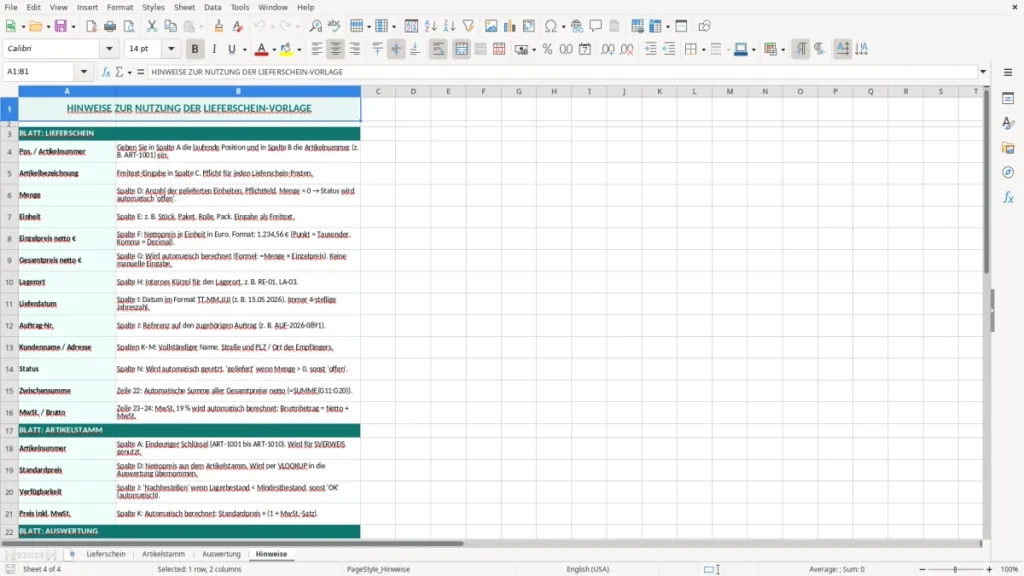
Task: Apply the red font color swatch
Action: pyautogui.click(x=261, y=49)
